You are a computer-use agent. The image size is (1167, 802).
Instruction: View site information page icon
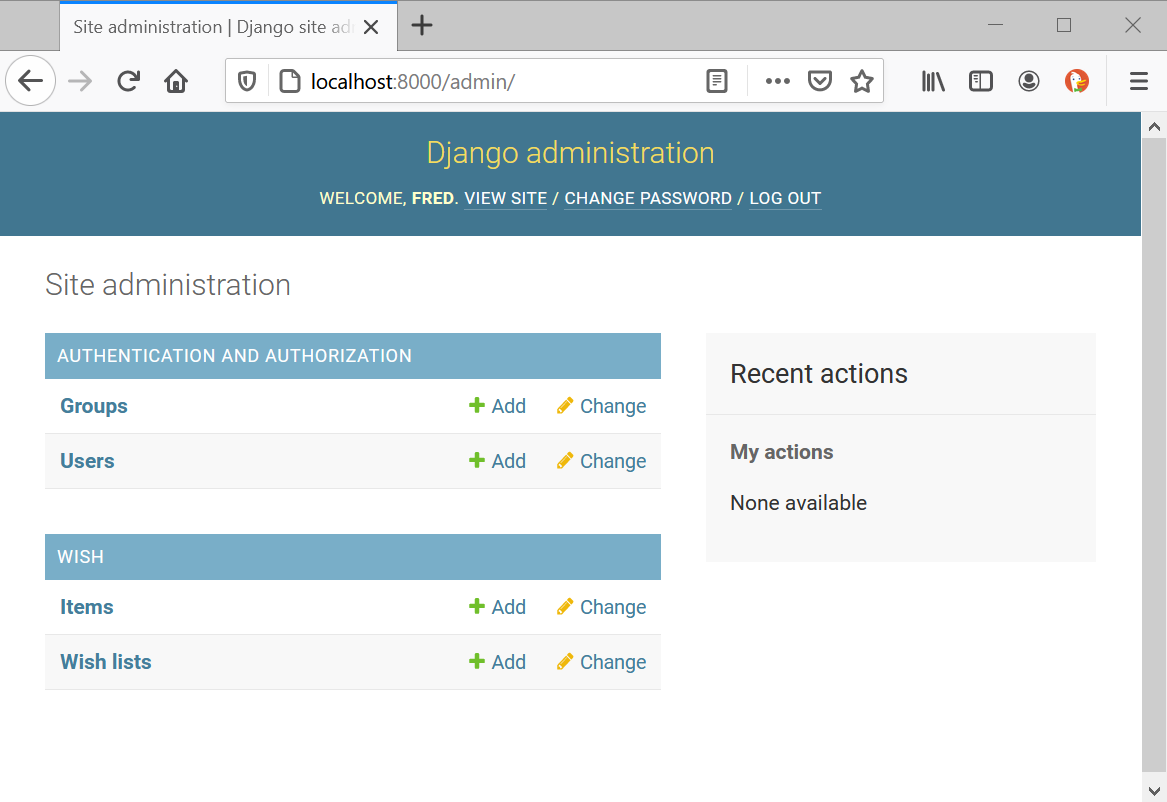pos(290,81)
